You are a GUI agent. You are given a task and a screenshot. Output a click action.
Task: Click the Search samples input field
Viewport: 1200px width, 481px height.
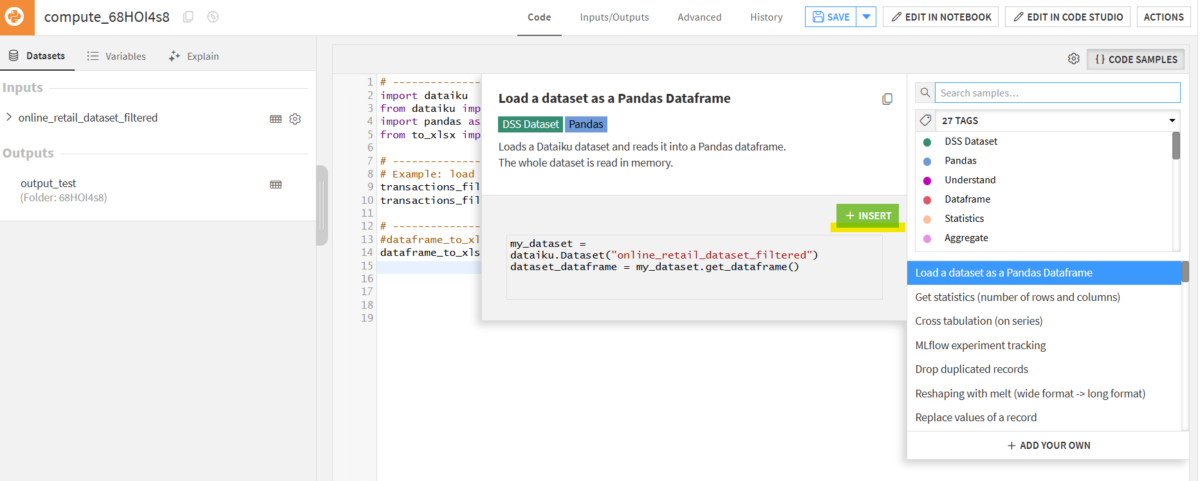click(1057, 92)
